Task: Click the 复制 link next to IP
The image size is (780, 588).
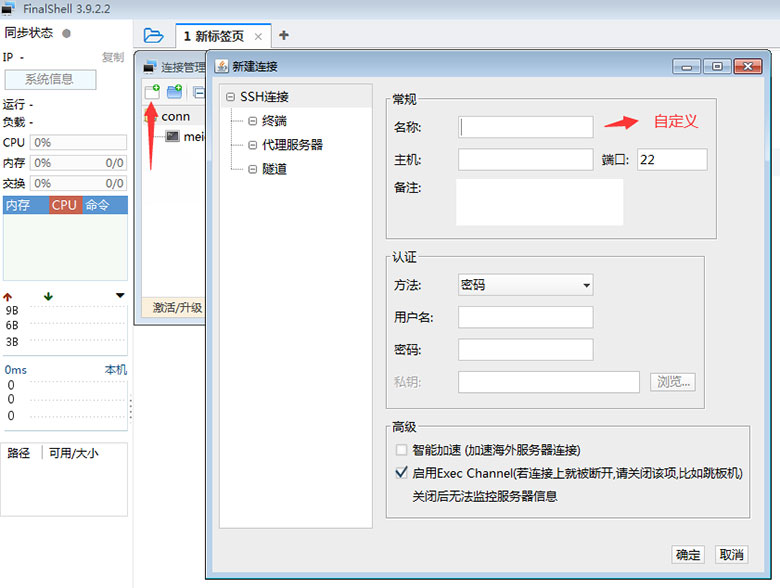Action: point(113,58)
